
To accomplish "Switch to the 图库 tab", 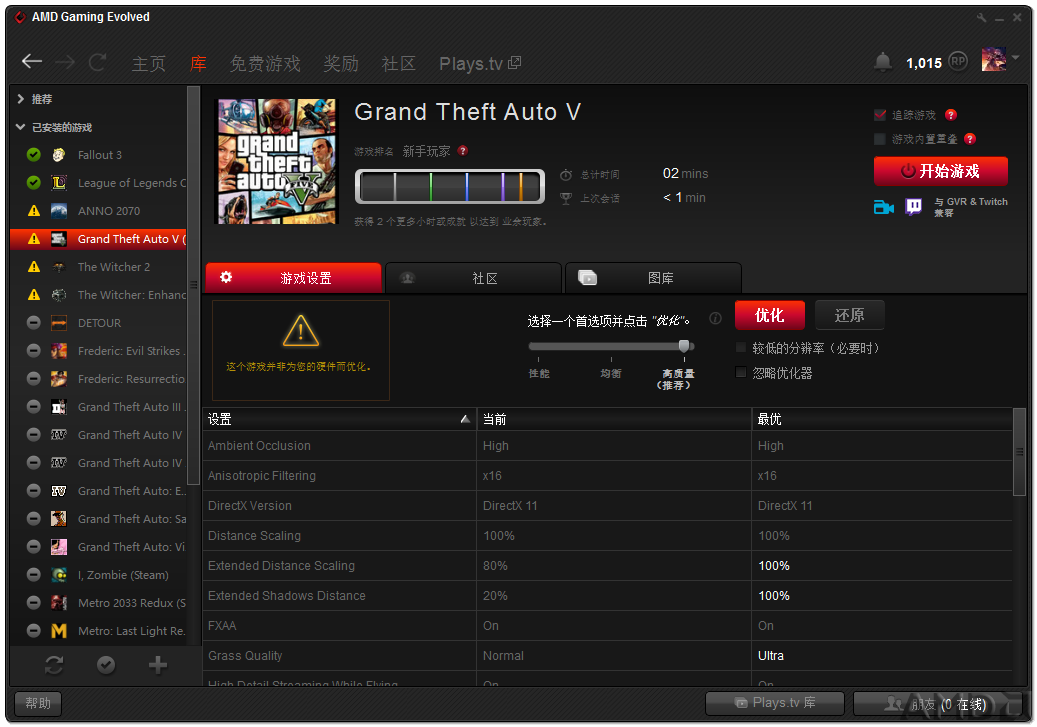I will (x=653, y=278).
